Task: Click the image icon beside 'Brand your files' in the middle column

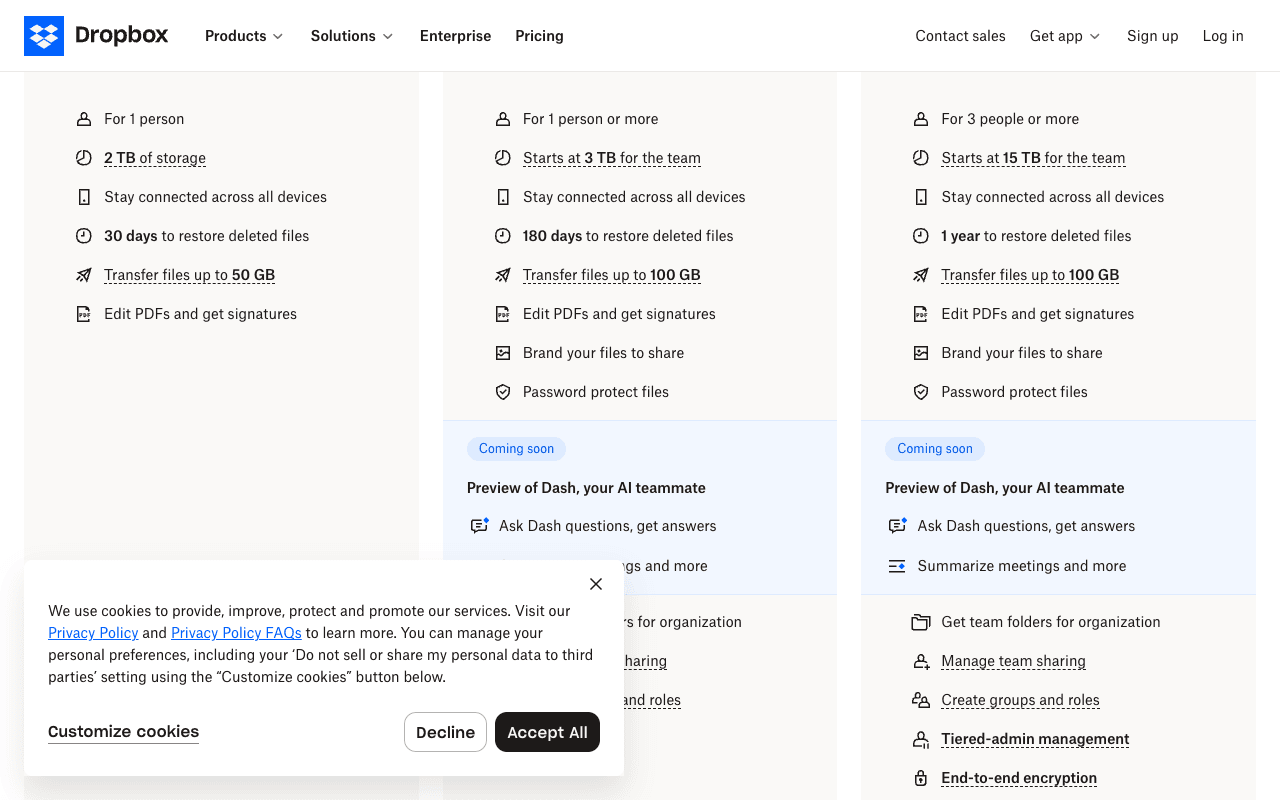Action: tap(503, 353)
